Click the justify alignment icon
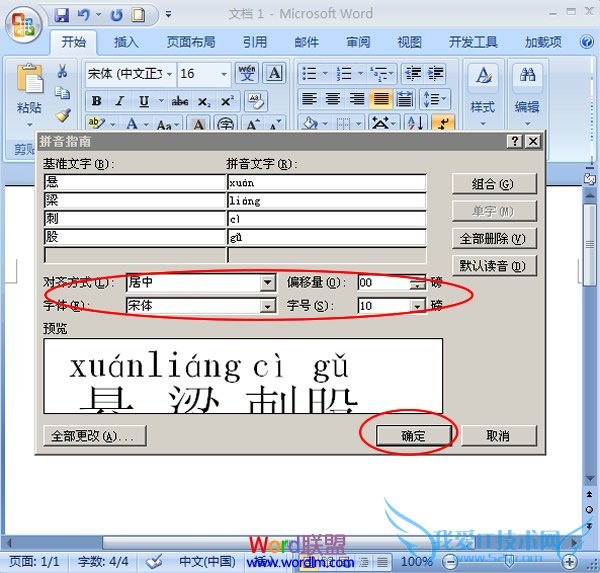Image resolution: width=600 pixels, height=573 pixels. pos(381,99)
